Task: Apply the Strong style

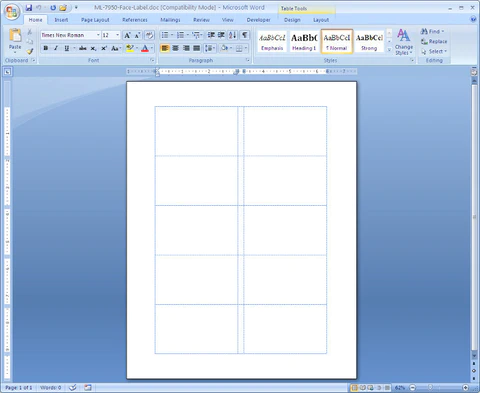Action: pos(369,42)
